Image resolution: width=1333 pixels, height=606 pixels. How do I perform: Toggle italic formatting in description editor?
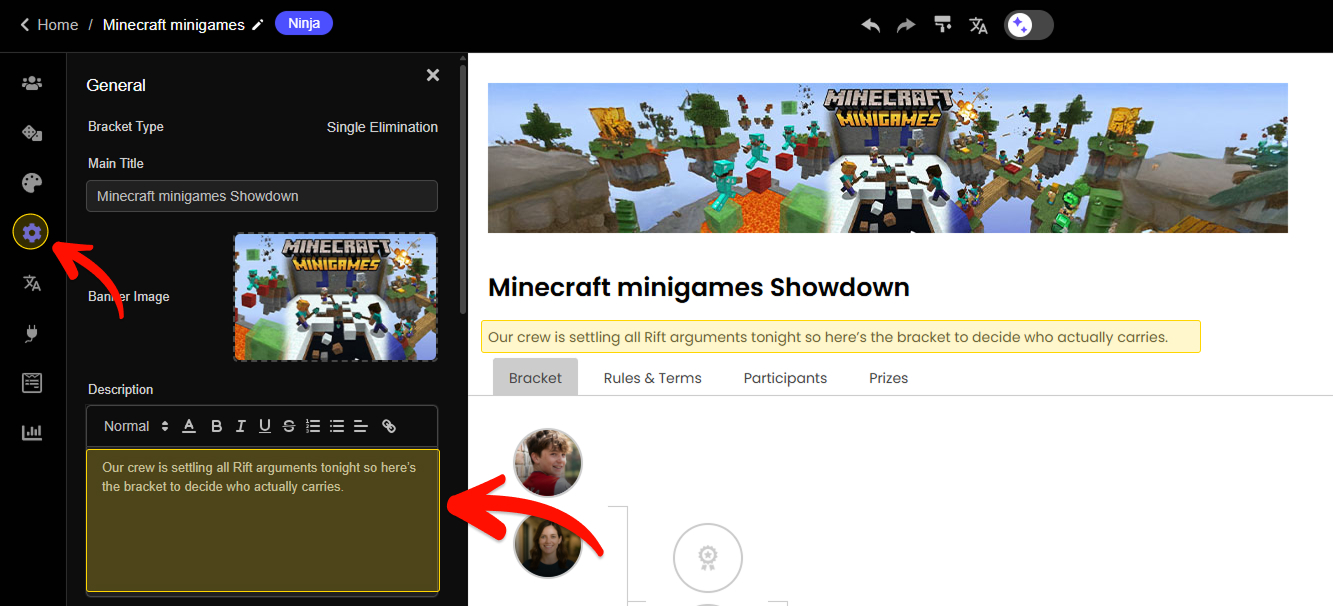tap(240, 426)
